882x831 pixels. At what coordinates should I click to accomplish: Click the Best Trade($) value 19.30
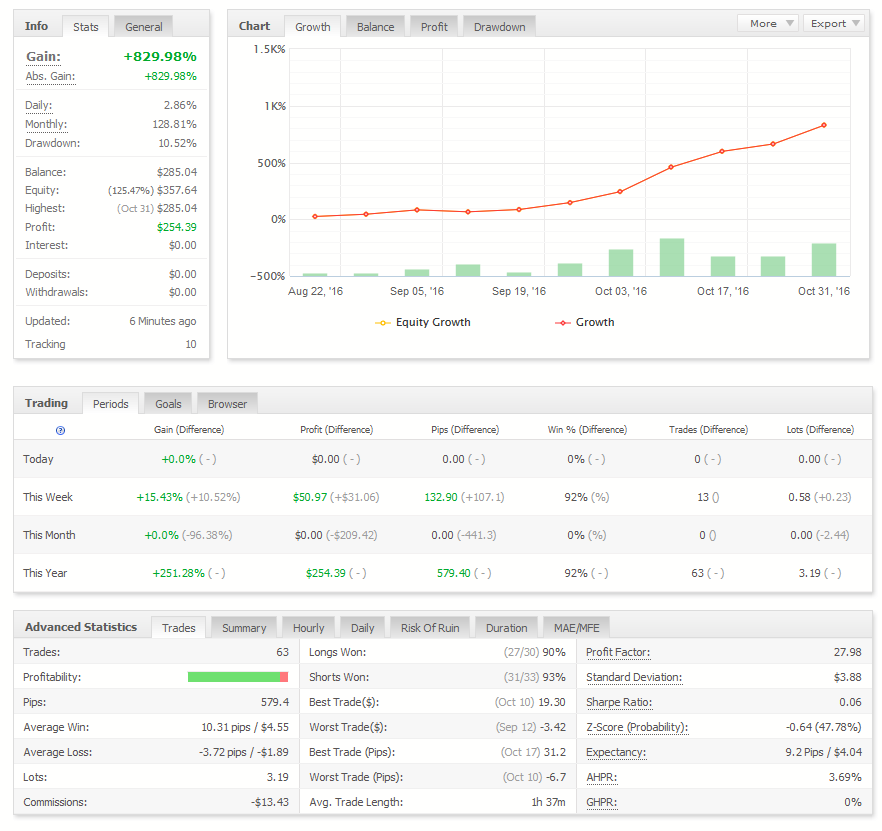click(552, 702)
